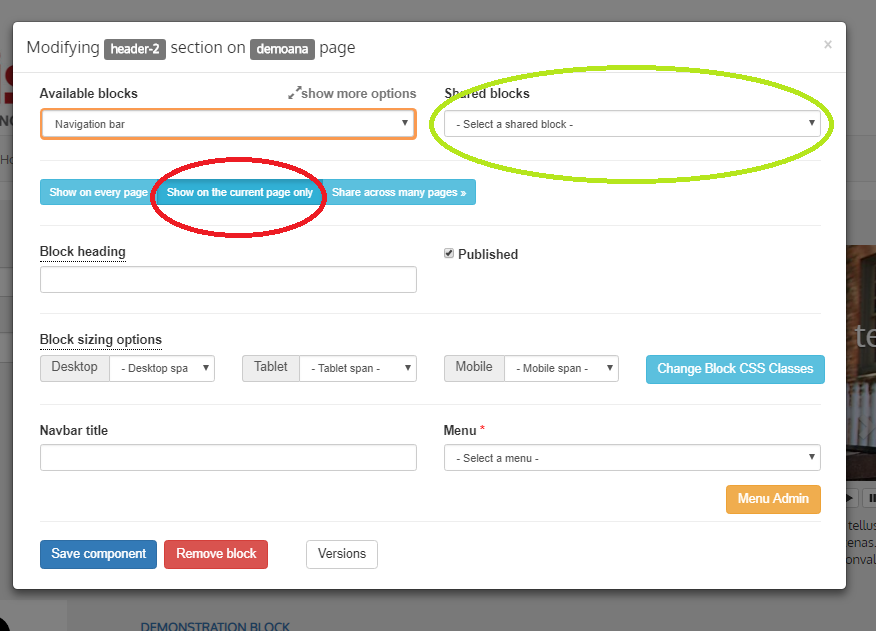Click the header-2 section badge in title
Screen dimensions: 876x631
coord(134,48)
